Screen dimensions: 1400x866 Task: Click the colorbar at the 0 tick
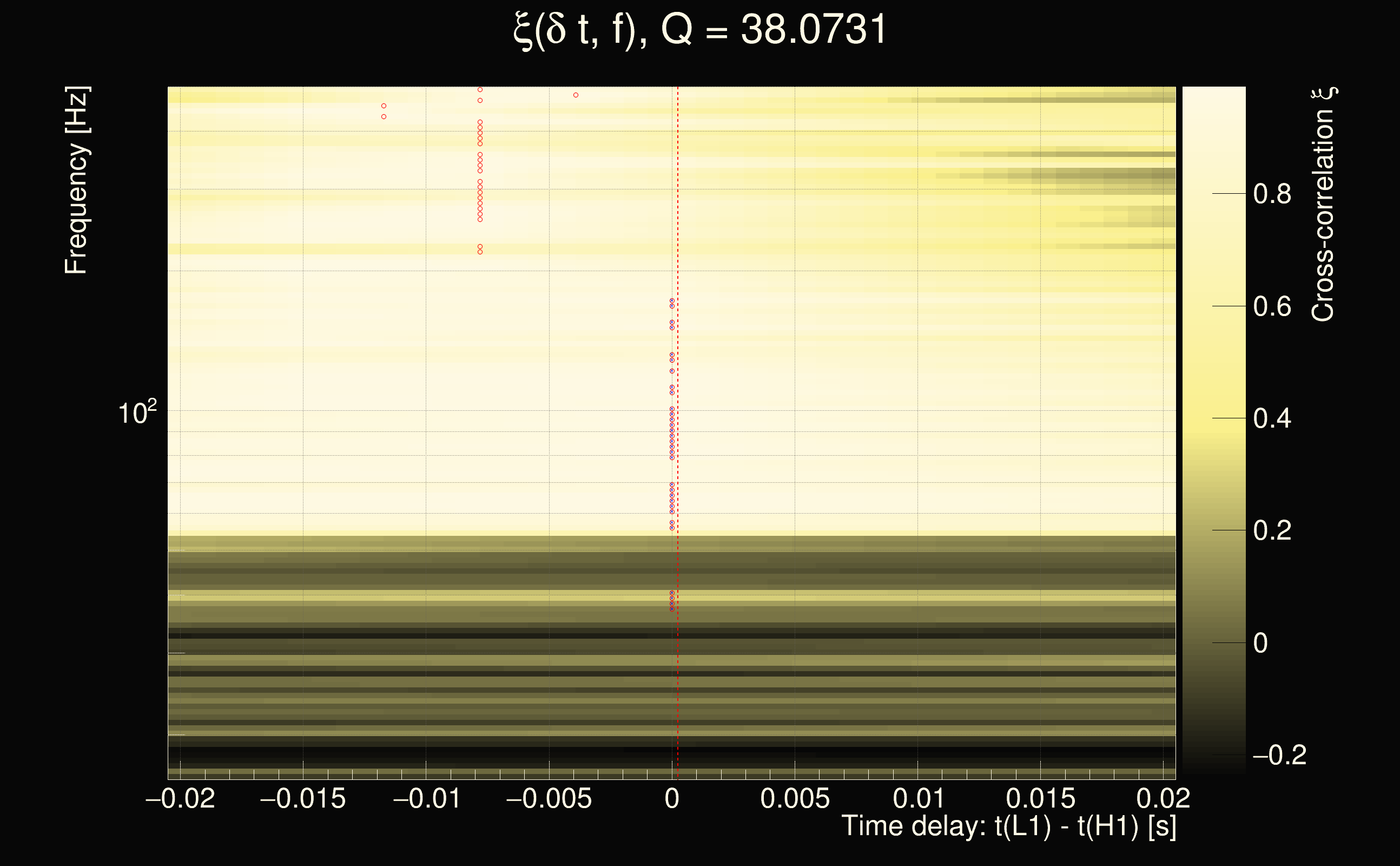(1213, 642)
